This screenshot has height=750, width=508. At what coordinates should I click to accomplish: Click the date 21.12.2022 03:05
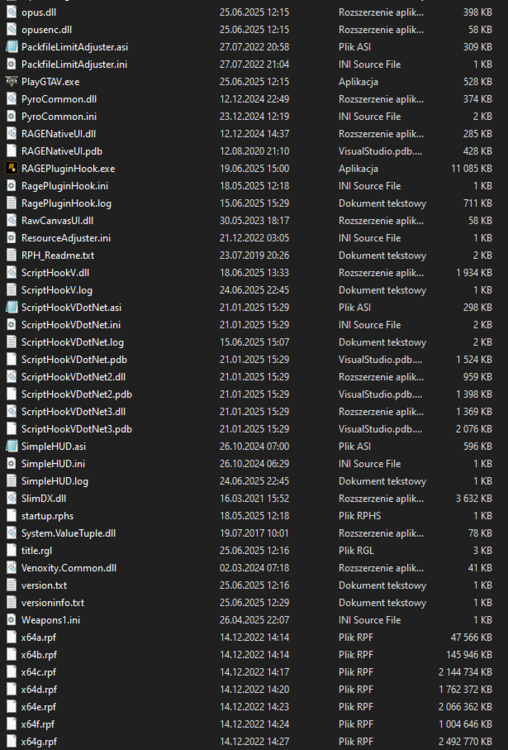click(254, 238)
